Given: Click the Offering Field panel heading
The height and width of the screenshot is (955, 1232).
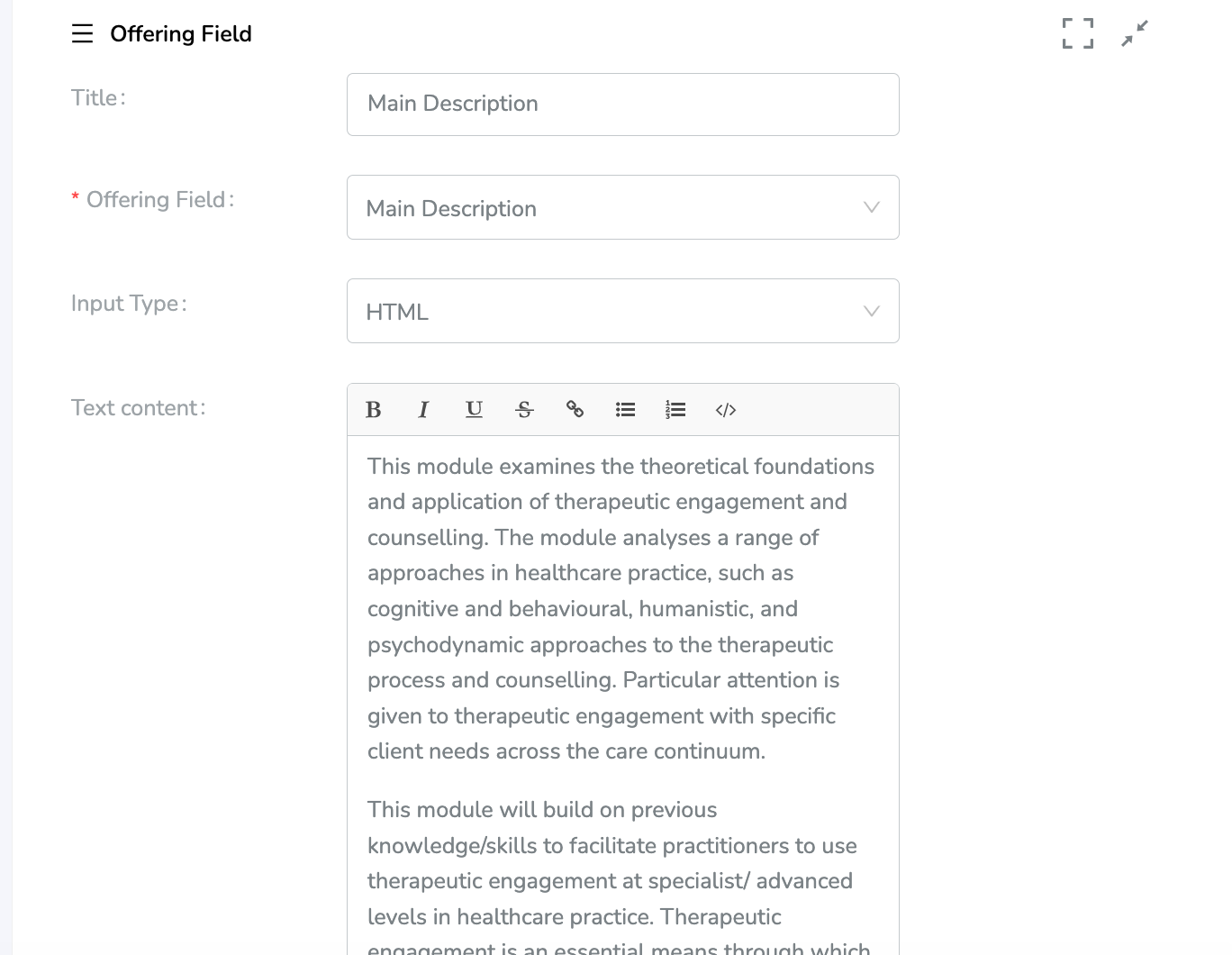Looking at the screenshot, I should point(181,34).
